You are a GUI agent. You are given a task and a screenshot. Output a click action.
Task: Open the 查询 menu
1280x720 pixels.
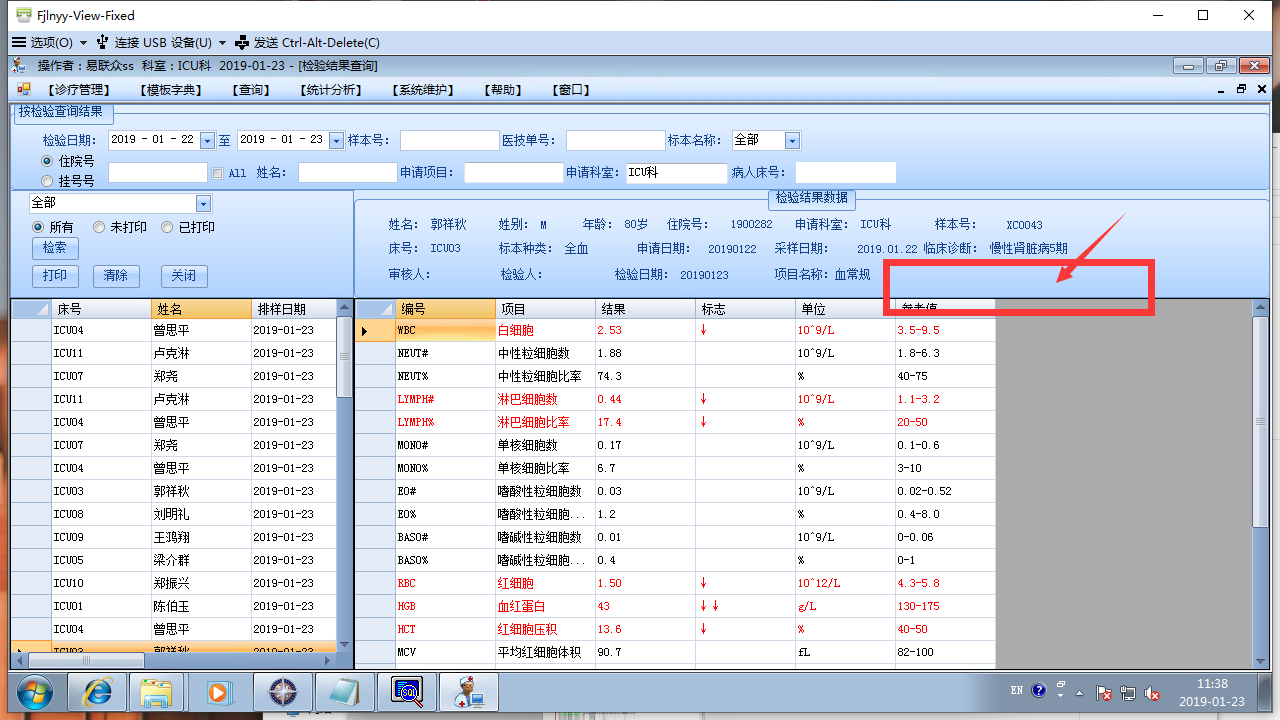[253, 90]
